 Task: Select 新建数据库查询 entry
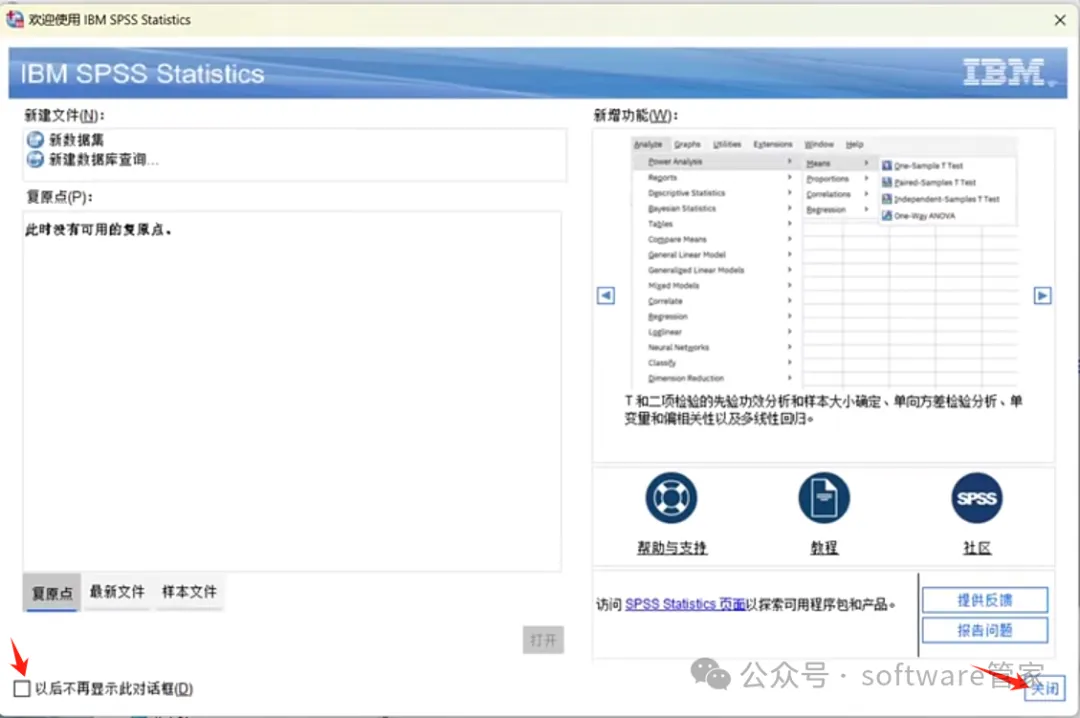pyautogui.click(x=104, y=160)
